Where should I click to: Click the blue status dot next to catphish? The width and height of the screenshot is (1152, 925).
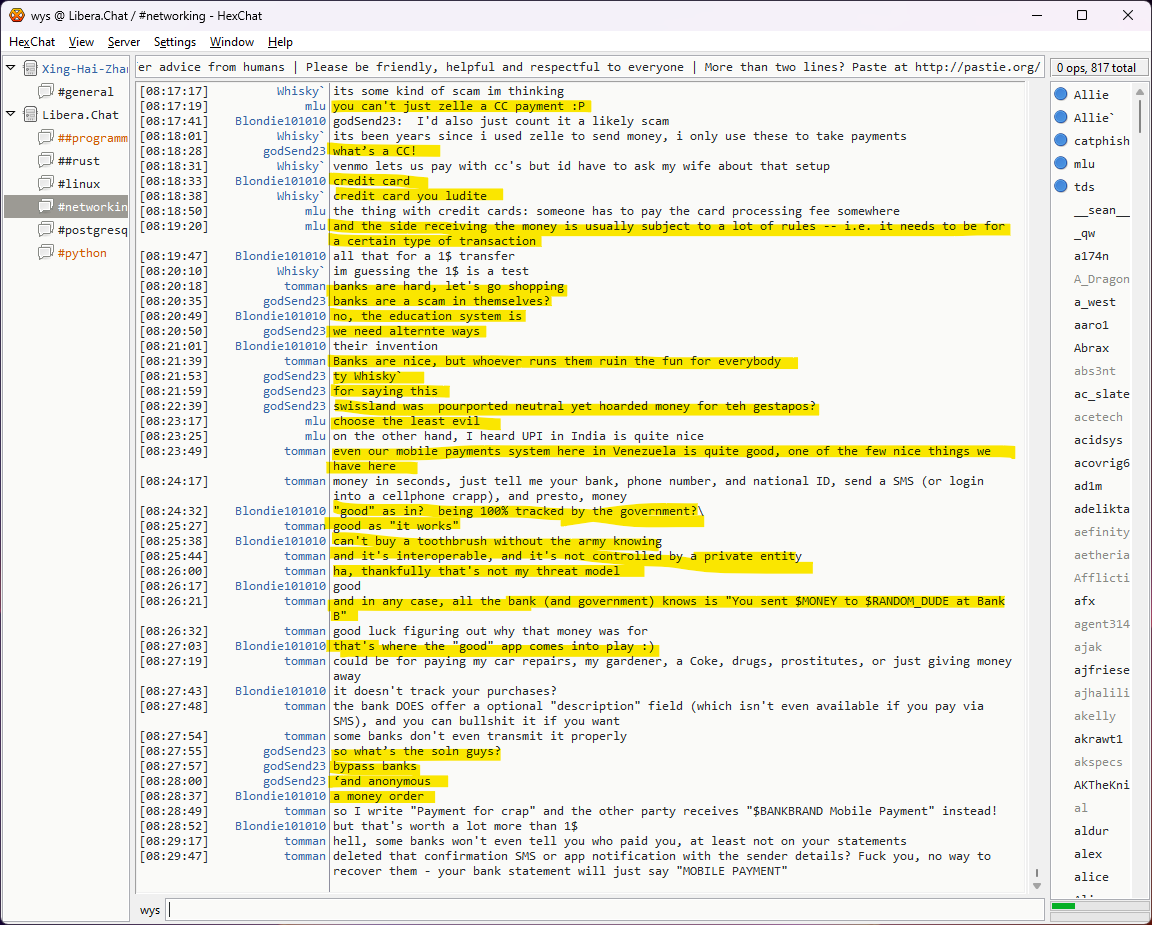pyautogui.click(x=1061, y=141)
